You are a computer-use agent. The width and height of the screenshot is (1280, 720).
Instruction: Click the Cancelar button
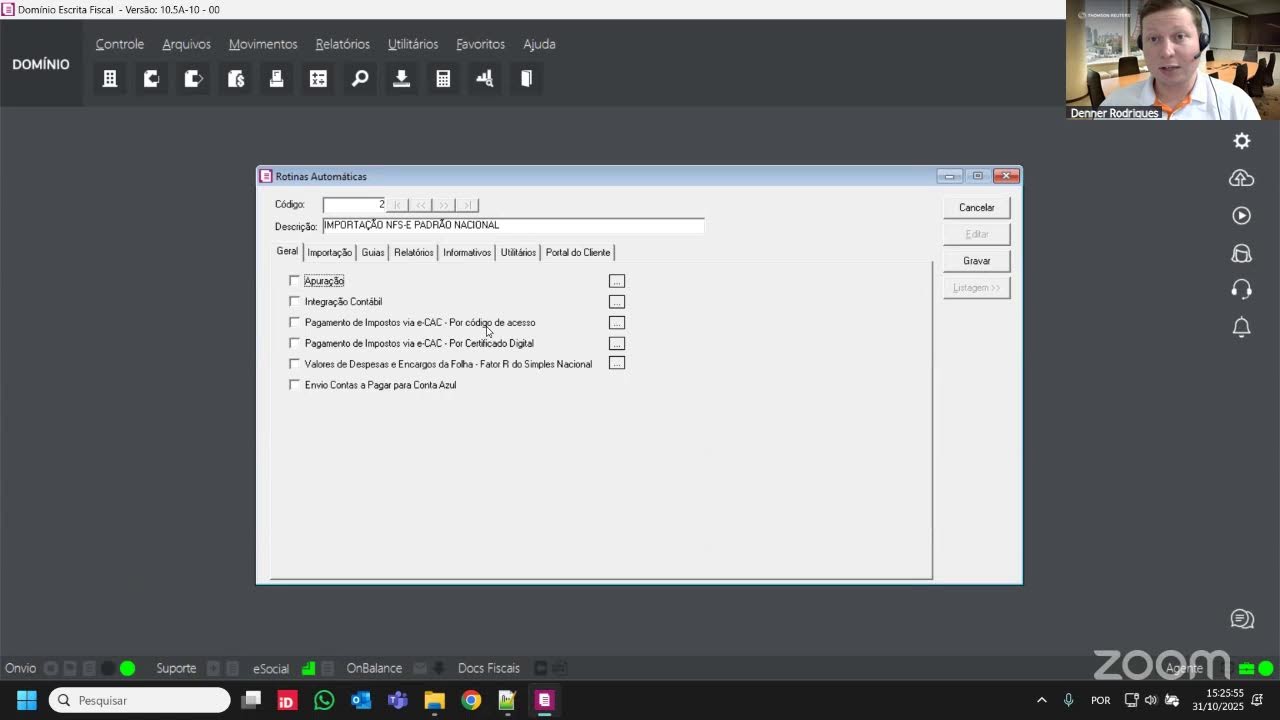pos(977,207)
